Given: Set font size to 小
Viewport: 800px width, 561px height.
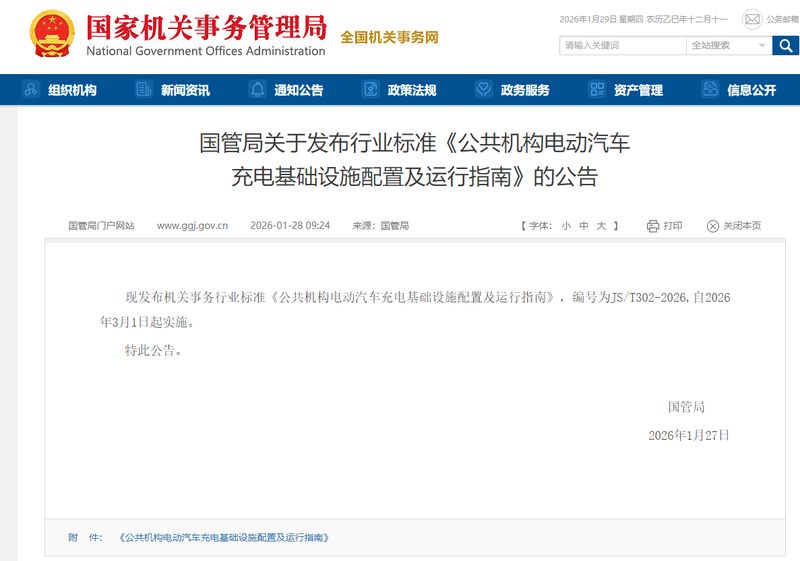Looking at the screenshot, I should (x=566, y=225).
